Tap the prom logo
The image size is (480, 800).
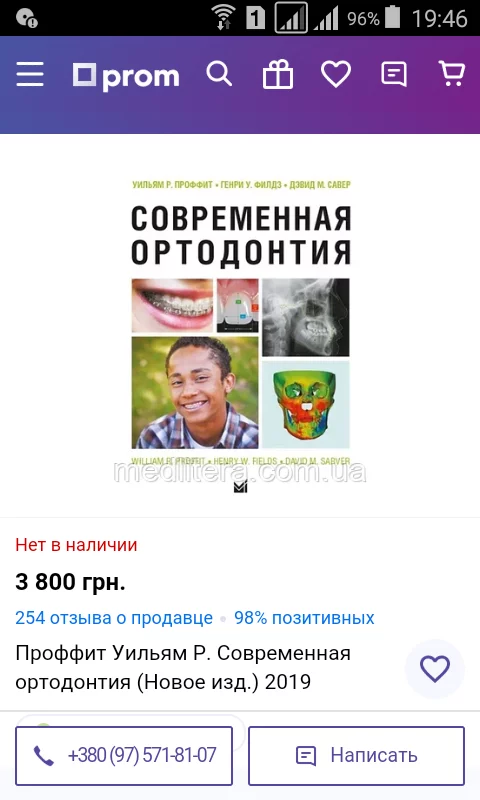click(x=126, y=77)
